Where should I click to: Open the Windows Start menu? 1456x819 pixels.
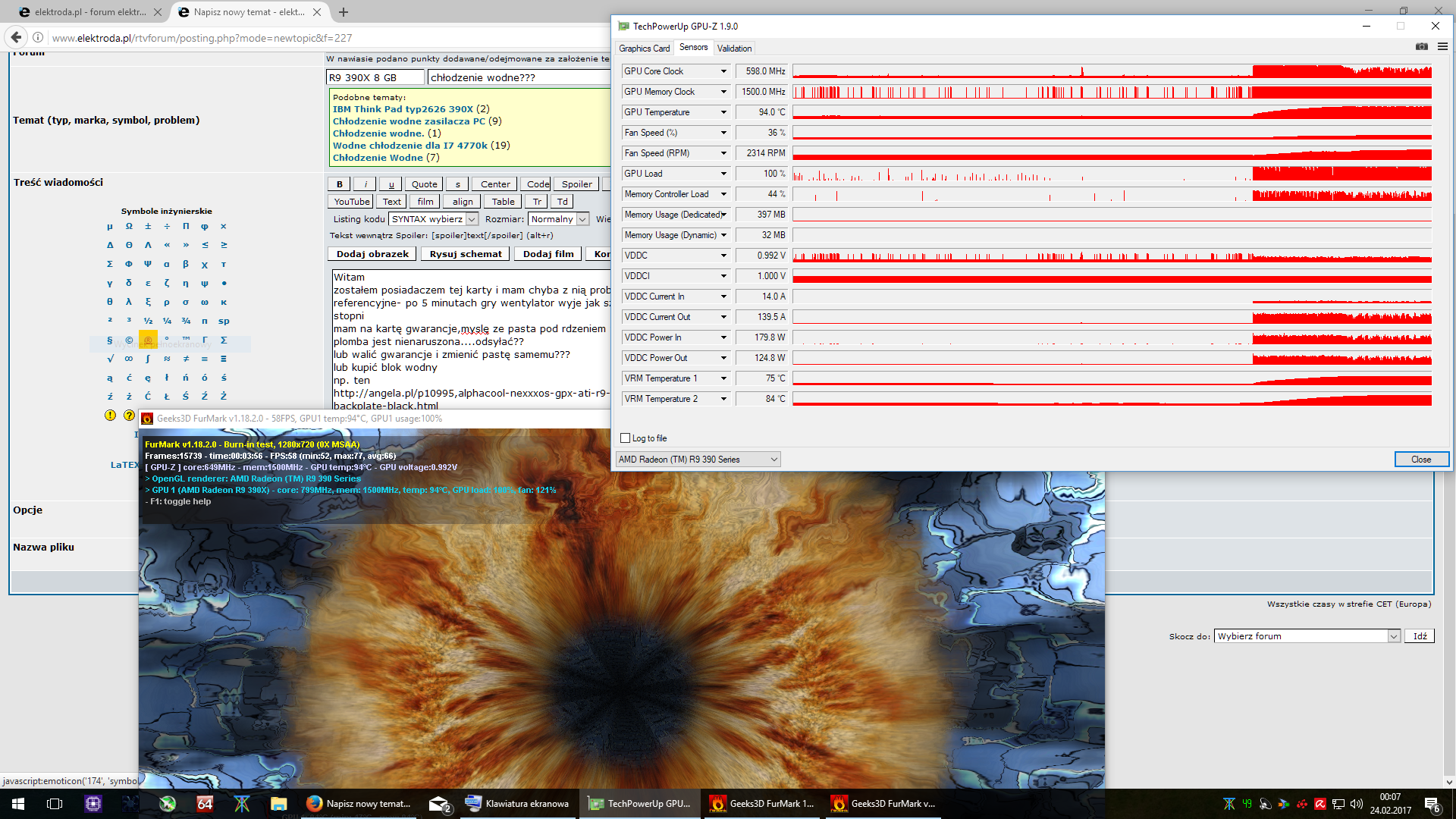18,804
